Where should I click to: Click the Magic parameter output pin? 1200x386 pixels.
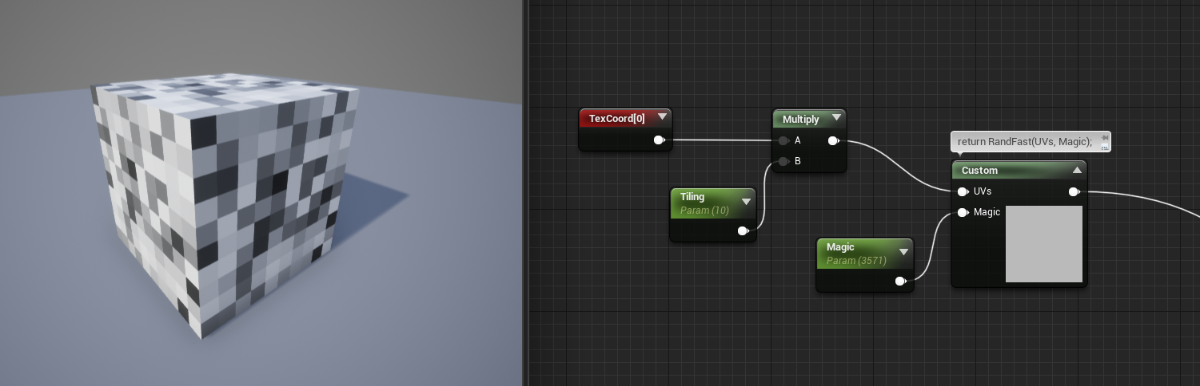[x=901, y=281]
